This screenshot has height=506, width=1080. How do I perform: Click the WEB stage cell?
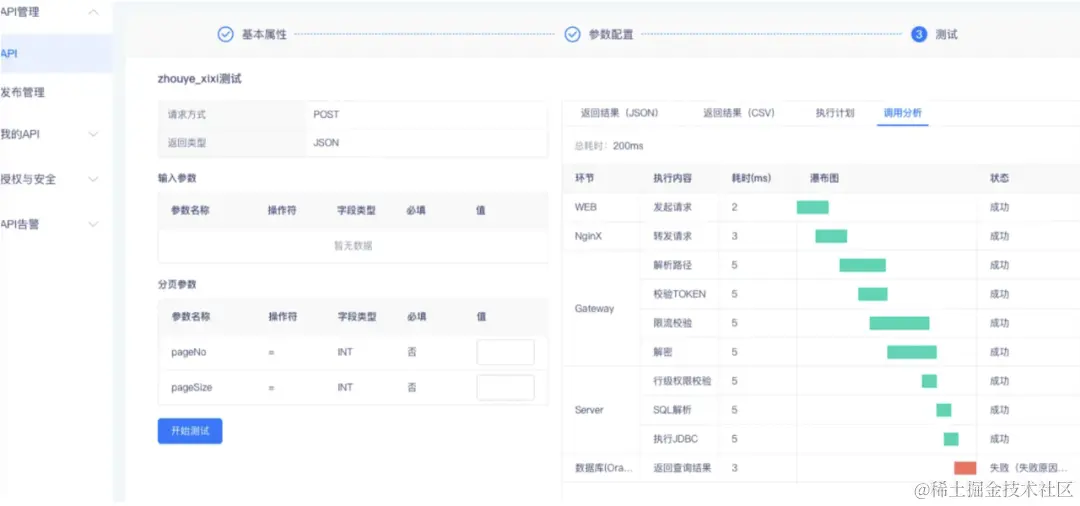click(x=585, y=207)
